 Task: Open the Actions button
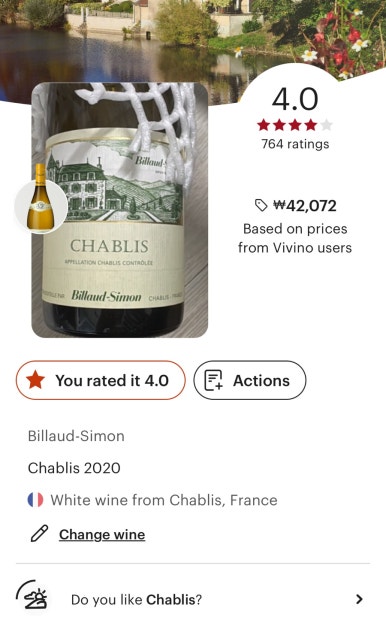pyautogui.click(x=250, y=380)
